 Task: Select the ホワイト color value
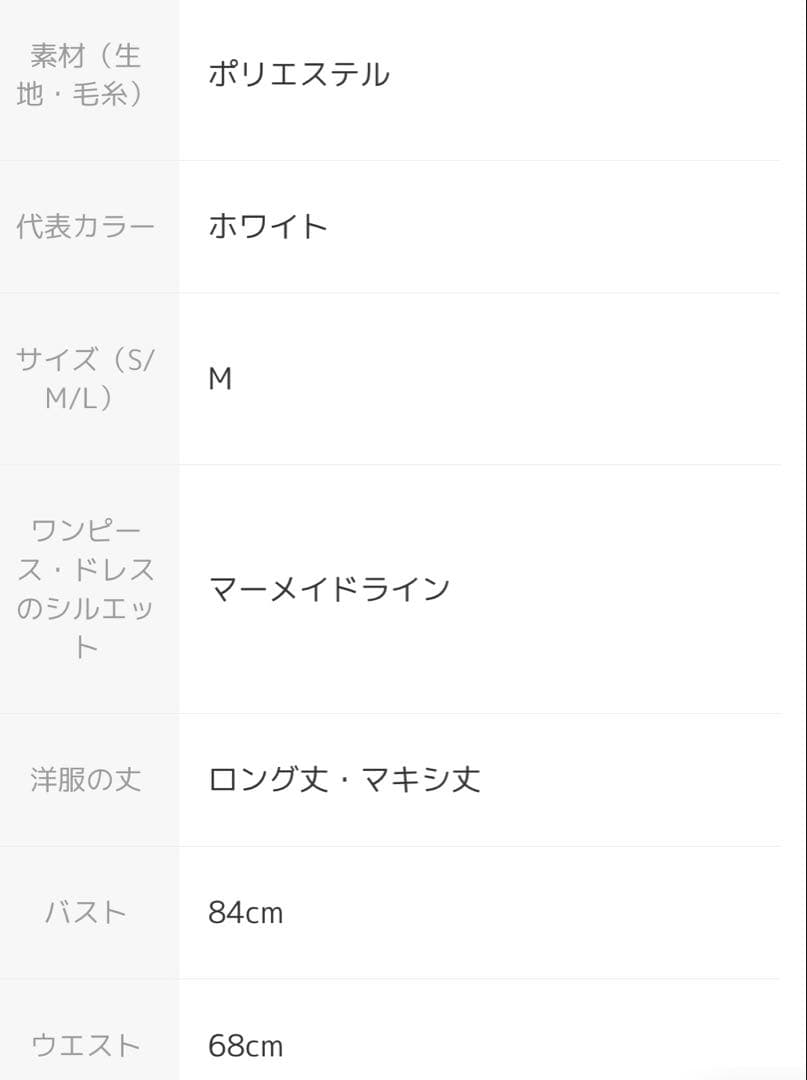268,227
